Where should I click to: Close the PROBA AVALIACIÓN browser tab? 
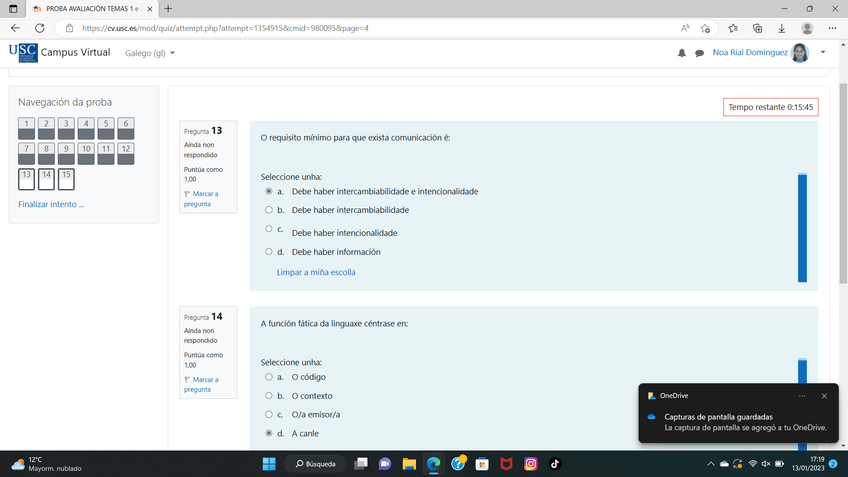[150, 9]
